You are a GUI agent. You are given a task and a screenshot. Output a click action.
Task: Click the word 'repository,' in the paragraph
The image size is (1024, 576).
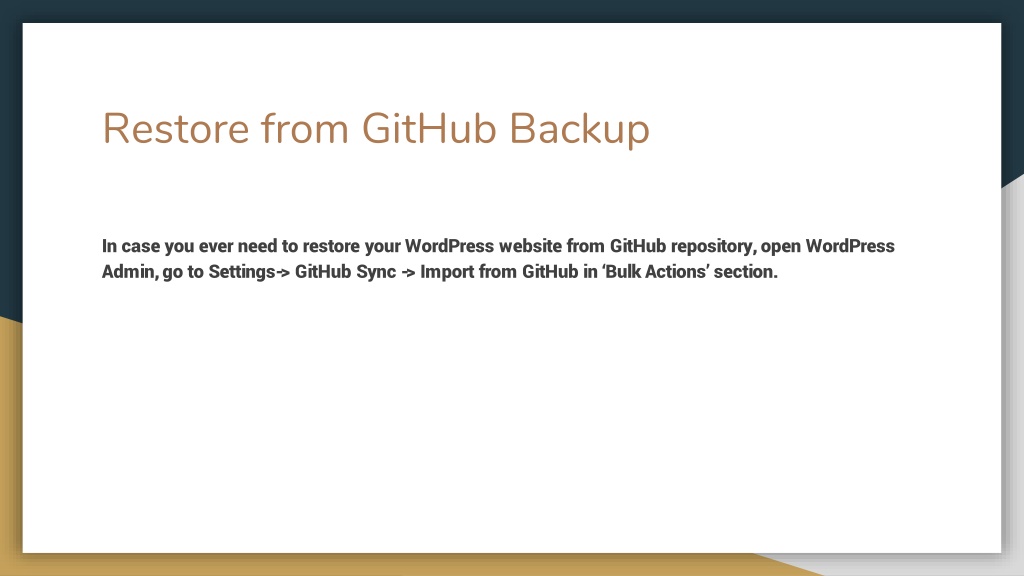[x=713, y=247]
